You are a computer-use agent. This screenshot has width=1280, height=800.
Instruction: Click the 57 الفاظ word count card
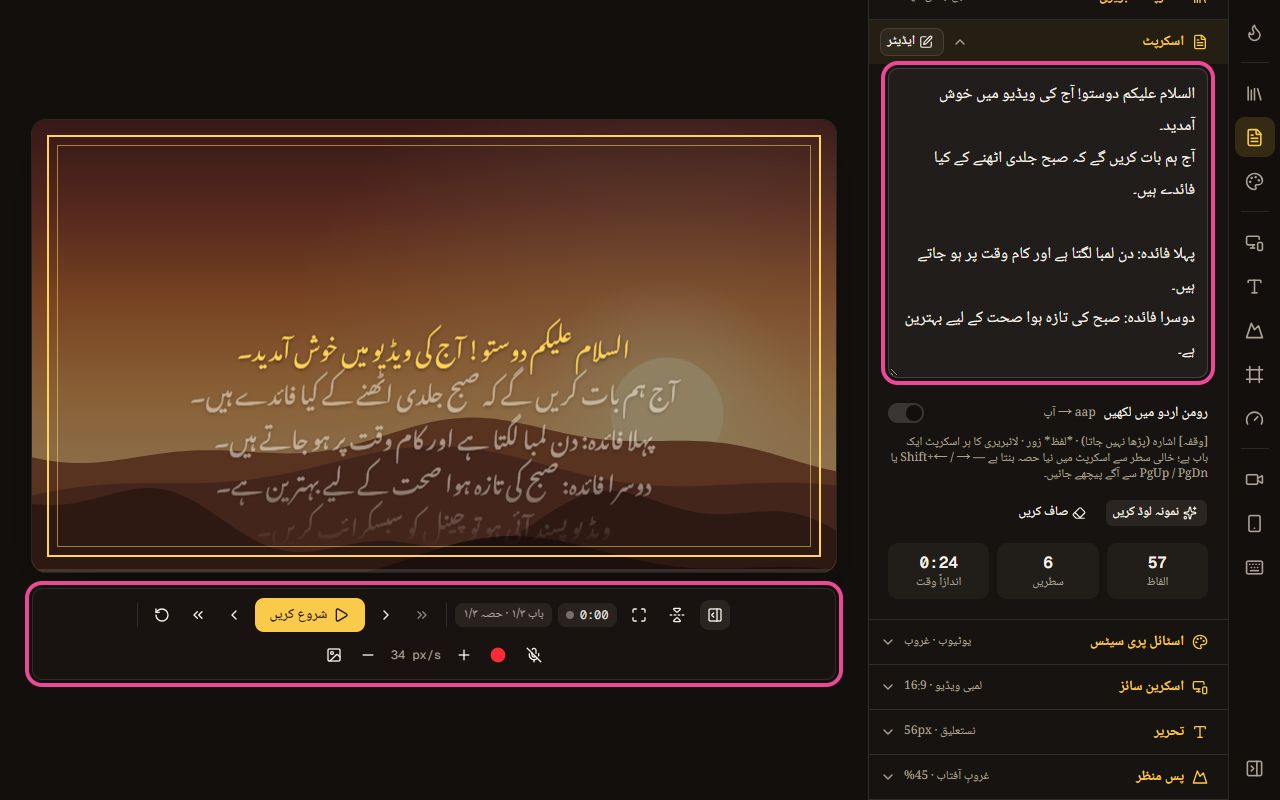coord(1157,571)
